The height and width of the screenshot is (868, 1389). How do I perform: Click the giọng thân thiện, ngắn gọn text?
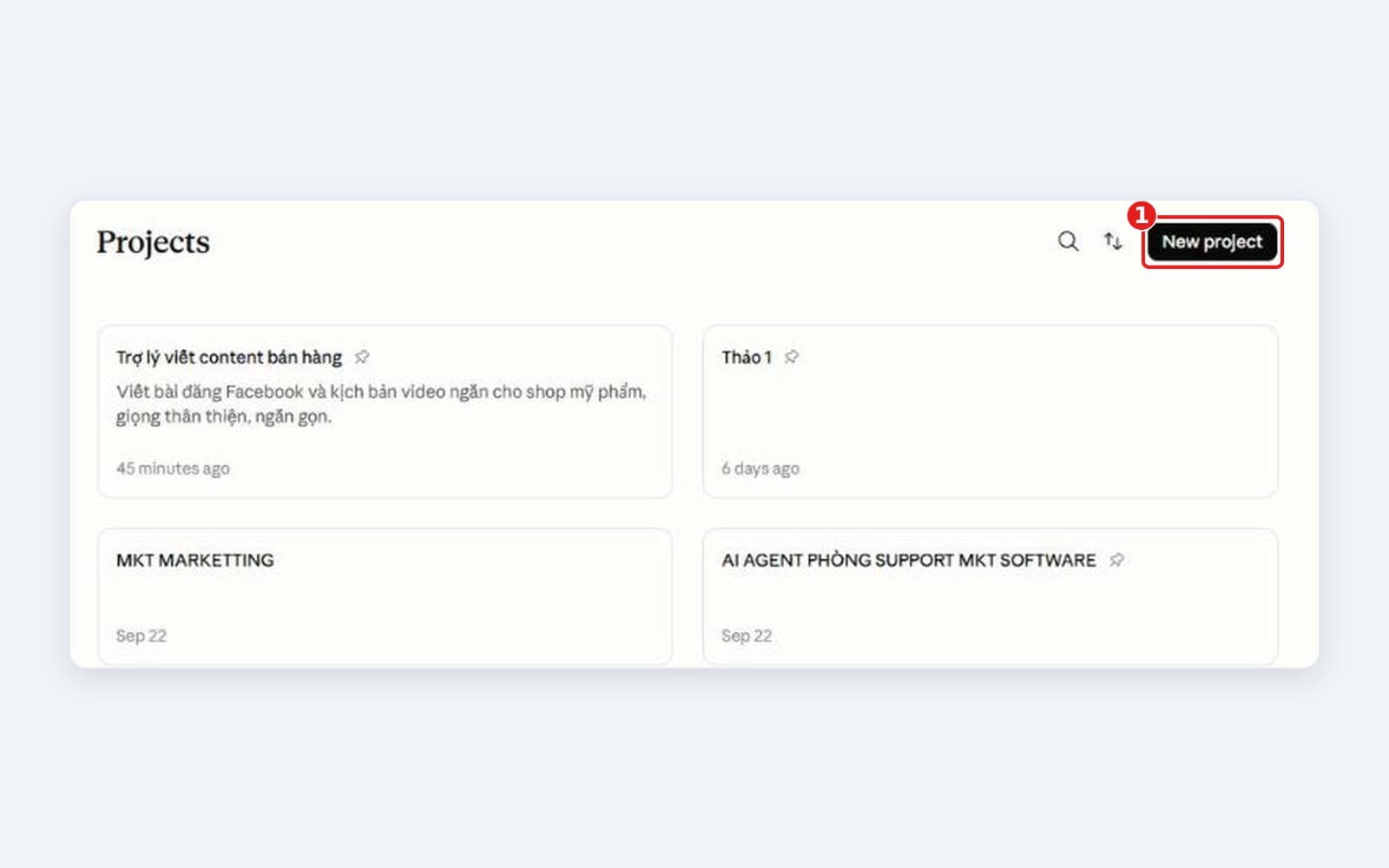point(224,417)
